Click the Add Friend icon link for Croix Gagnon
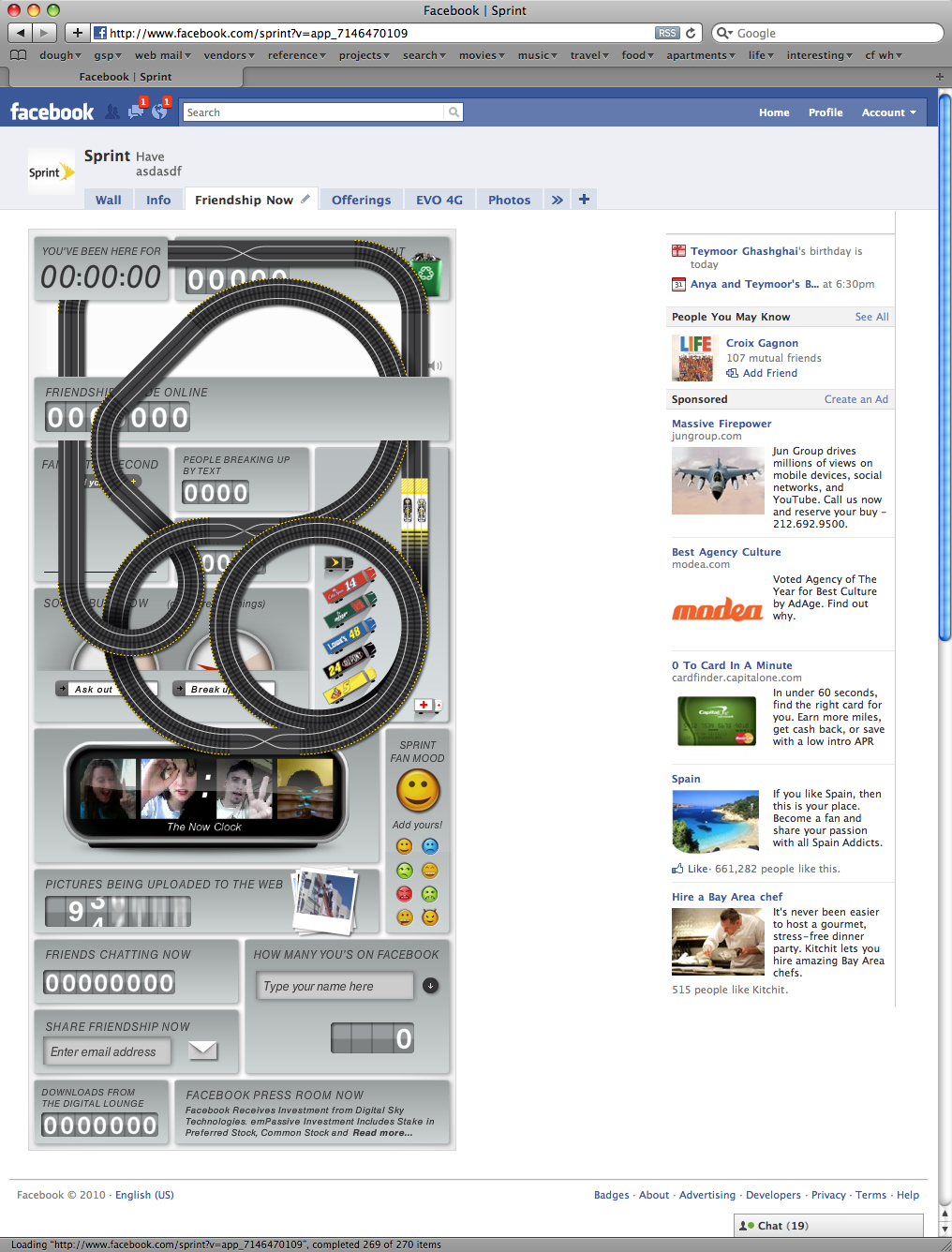Image resolution: width=952 pixels, height=1252 pixels. (x=761, y=373)
